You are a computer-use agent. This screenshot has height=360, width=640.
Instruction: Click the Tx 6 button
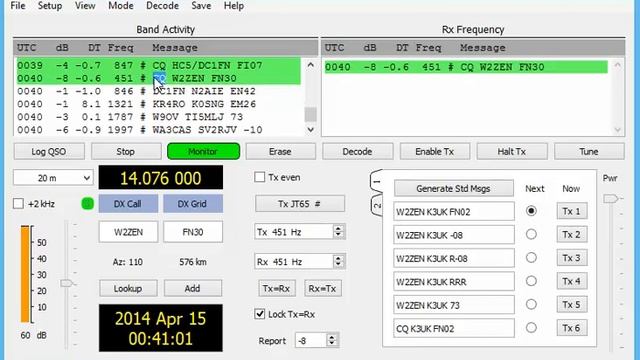pos(572,328)
